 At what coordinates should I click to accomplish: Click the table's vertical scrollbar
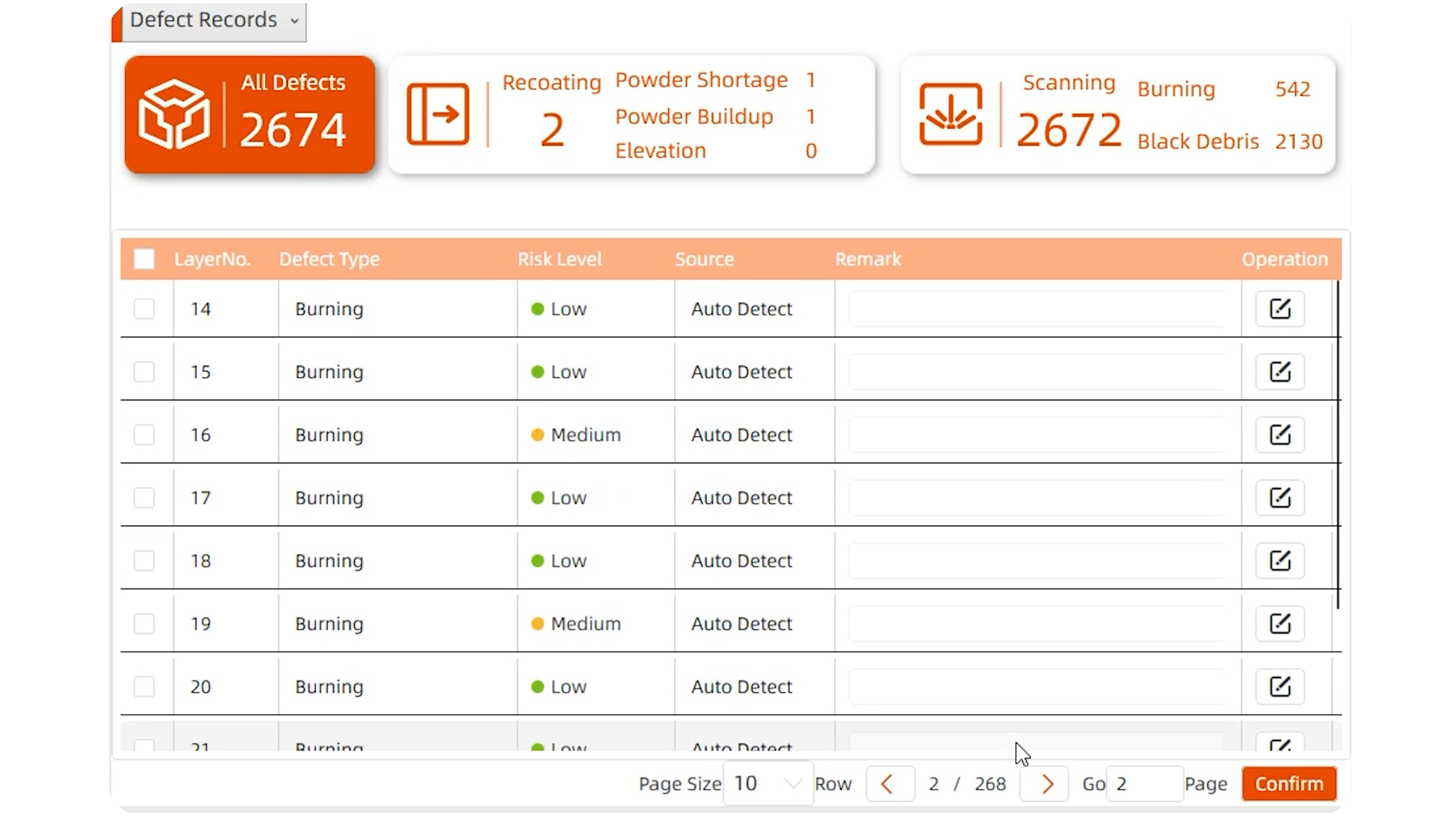[1338, 444]
